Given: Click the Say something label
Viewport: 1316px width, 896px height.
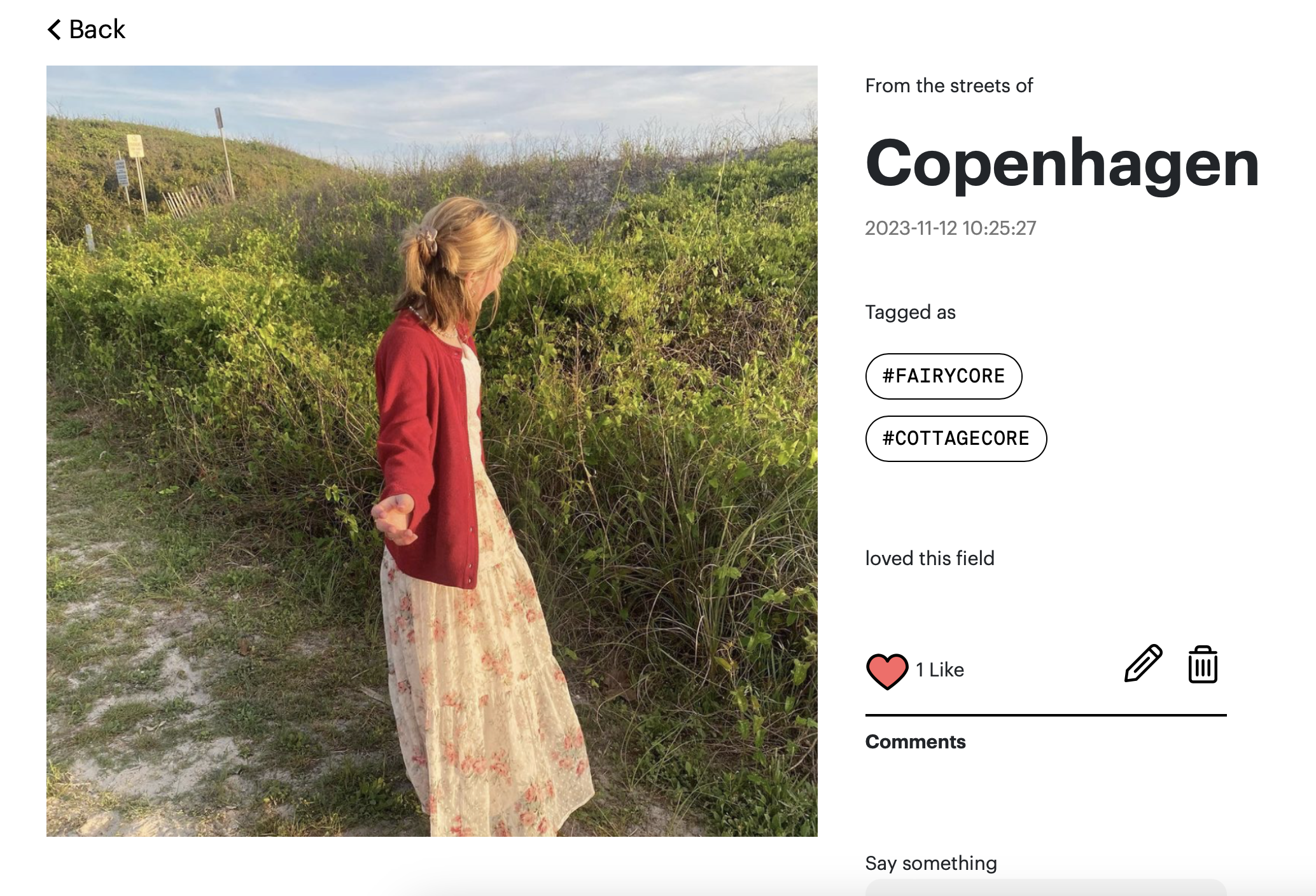Looking at the screenshot, I should pos(931,864).
